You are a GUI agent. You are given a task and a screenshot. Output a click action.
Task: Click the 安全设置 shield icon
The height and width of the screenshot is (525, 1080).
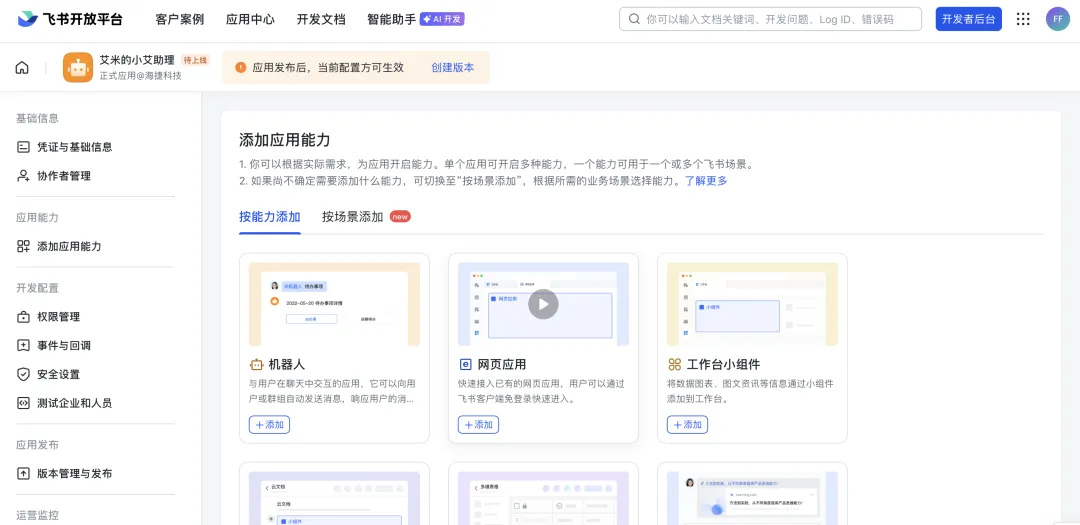pyautogui.click(x=23, y=374)
